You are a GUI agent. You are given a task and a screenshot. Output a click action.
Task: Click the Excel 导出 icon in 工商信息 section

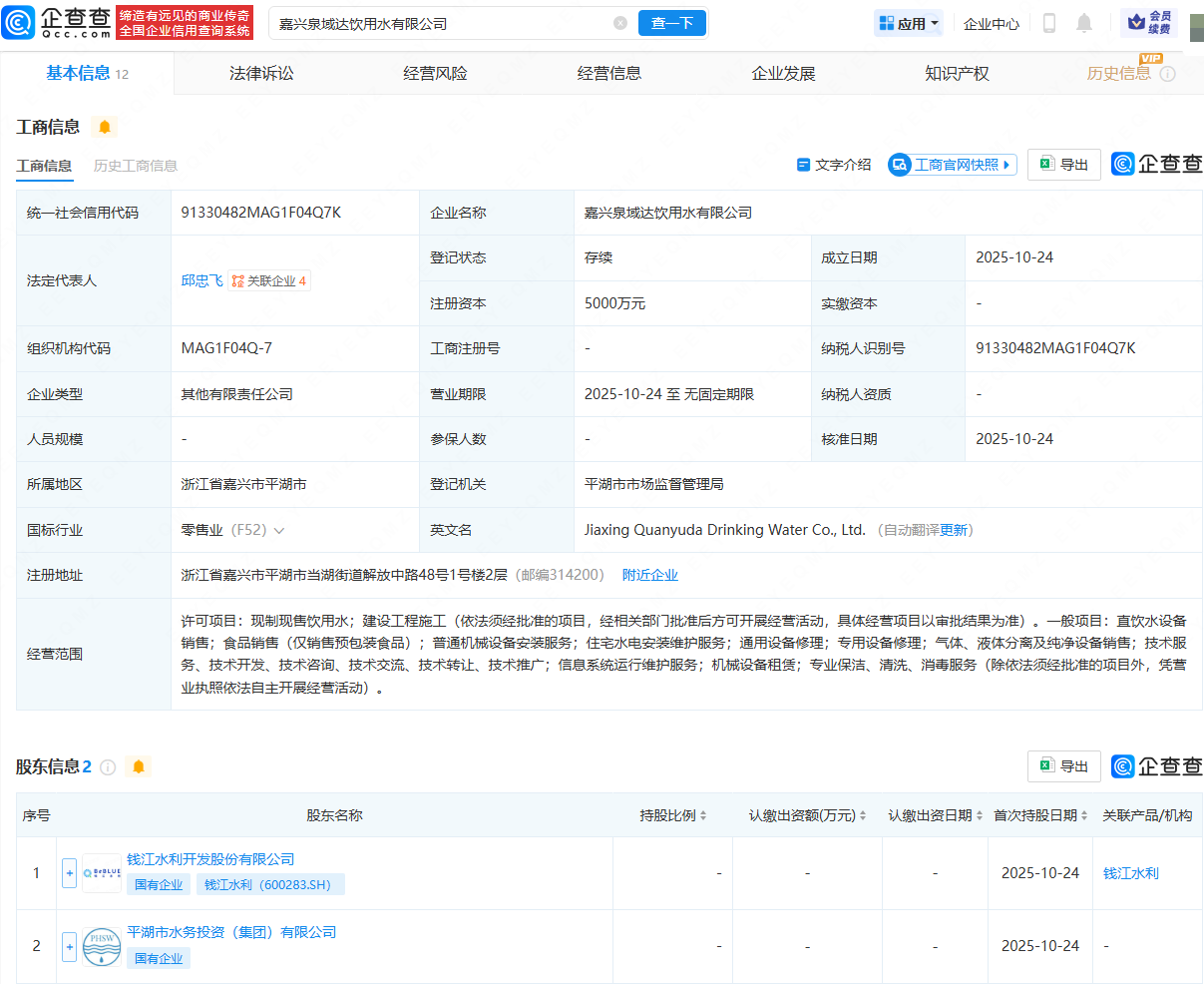(x=1063, y=165)
